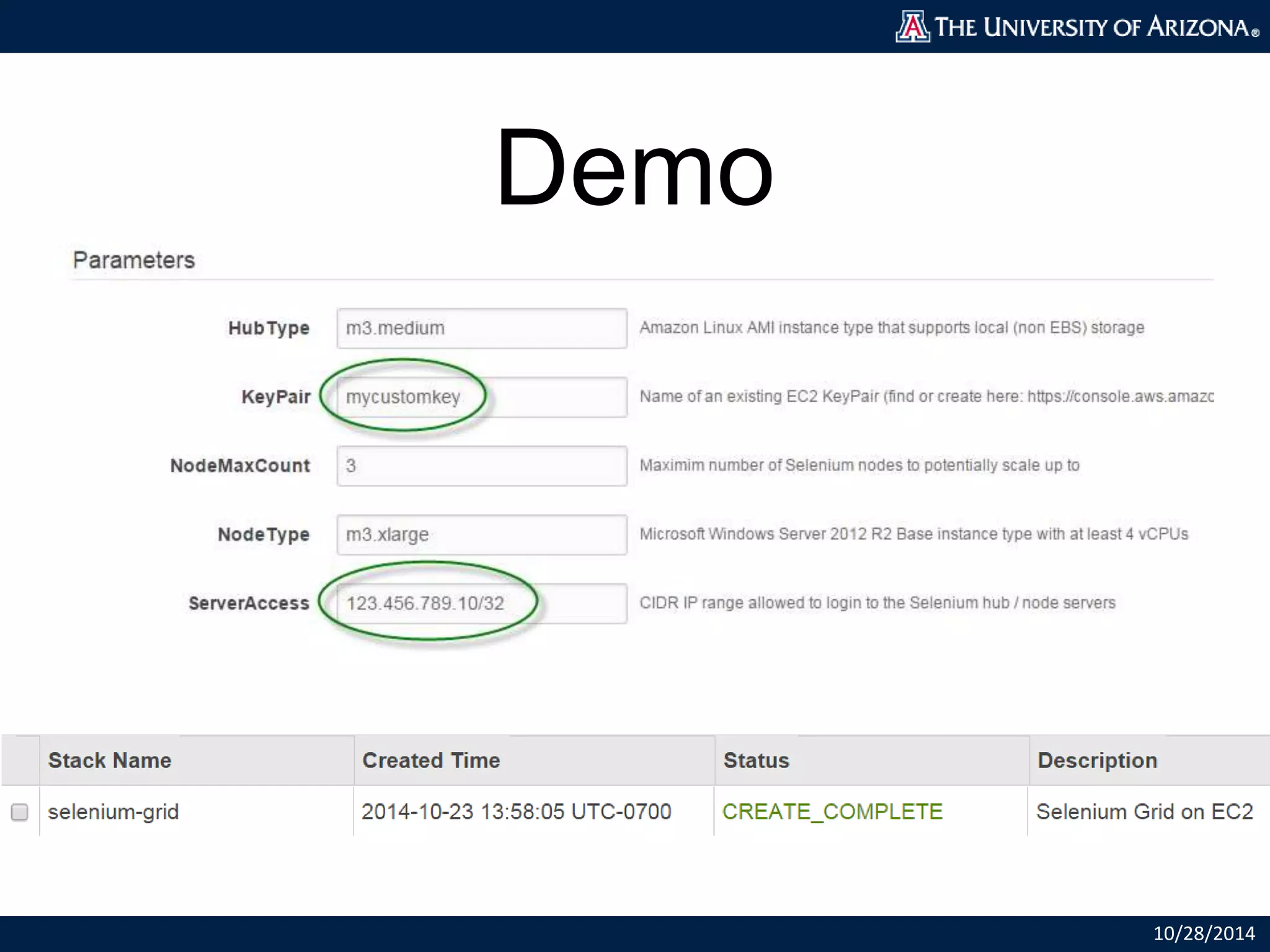
Task: Click the KeyPair label
Action: click(276, 397)
